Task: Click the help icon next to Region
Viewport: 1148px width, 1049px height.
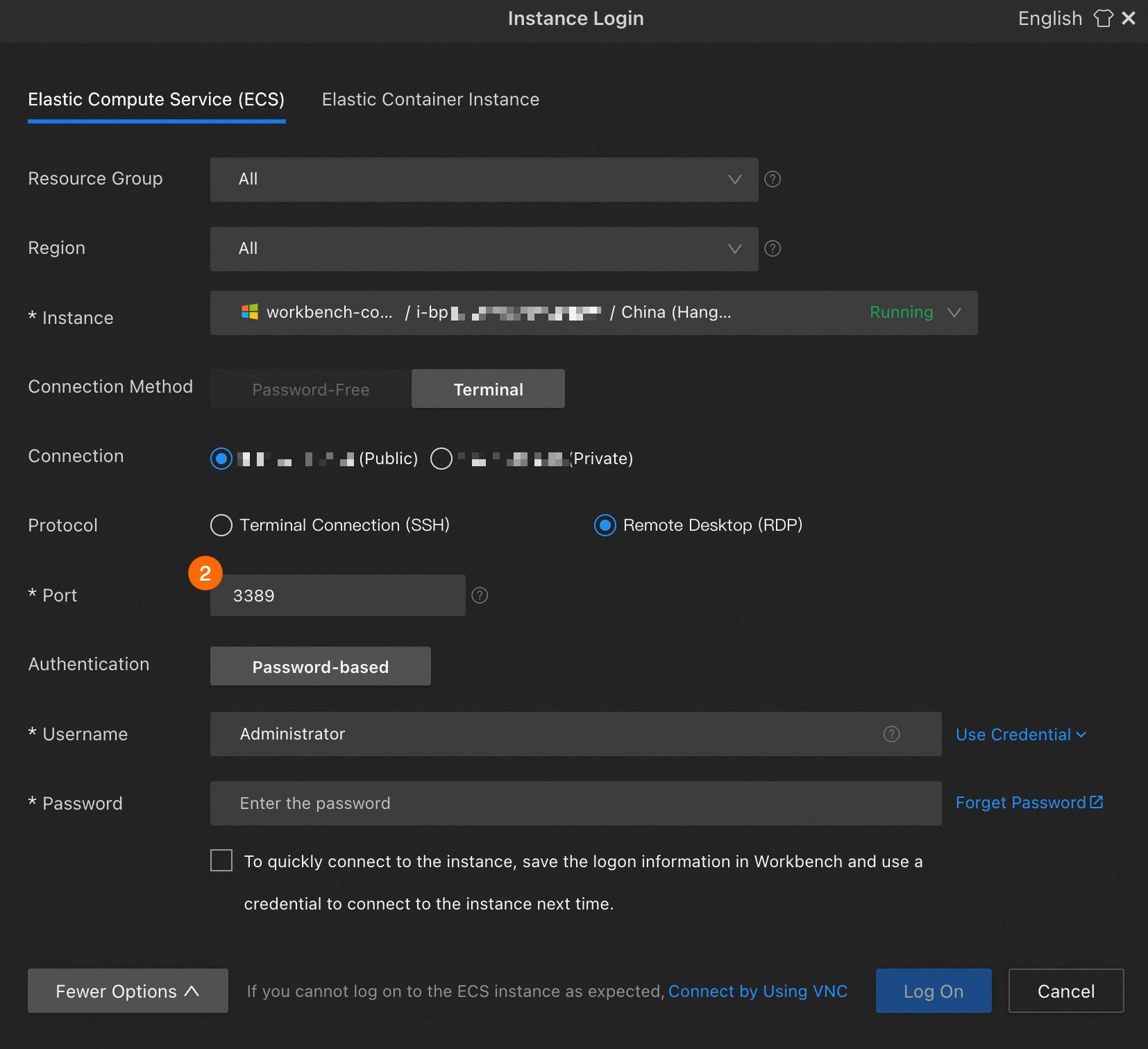Action: click(773, 249)
